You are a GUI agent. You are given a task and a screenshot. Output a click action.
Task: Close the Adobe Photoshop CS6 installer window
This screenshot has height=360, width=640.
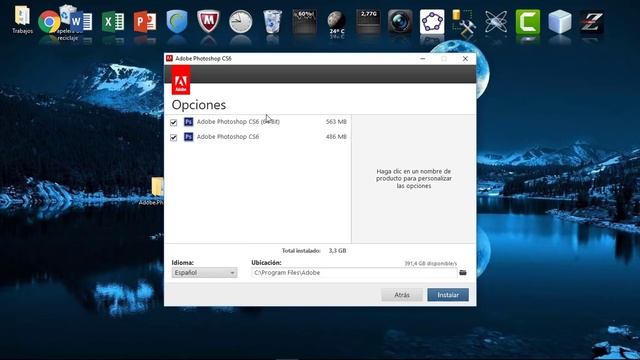click(x=465, y=59)
